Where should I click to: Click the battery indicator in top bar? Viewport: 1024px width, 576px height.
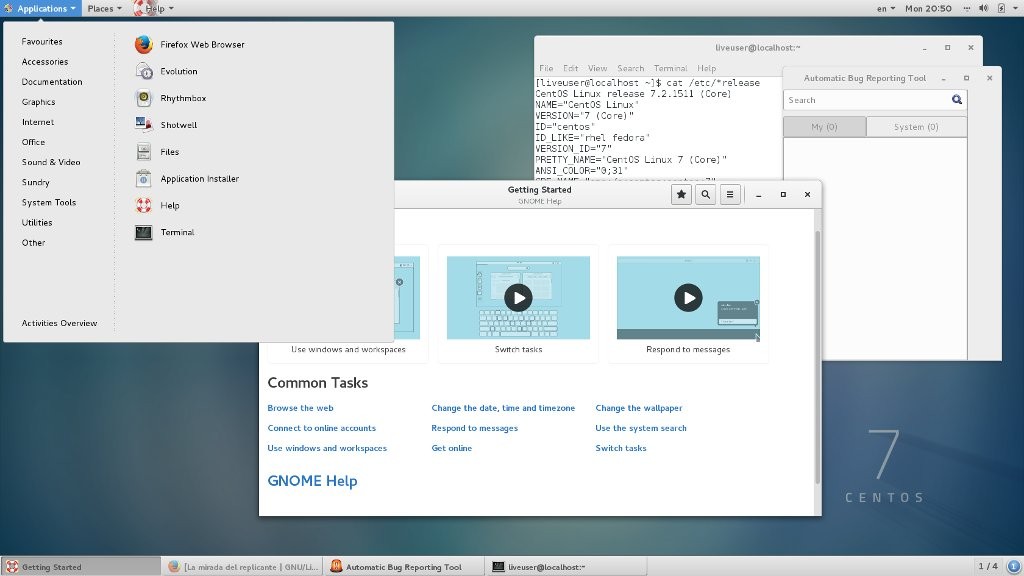click(x=1001, y=8)
